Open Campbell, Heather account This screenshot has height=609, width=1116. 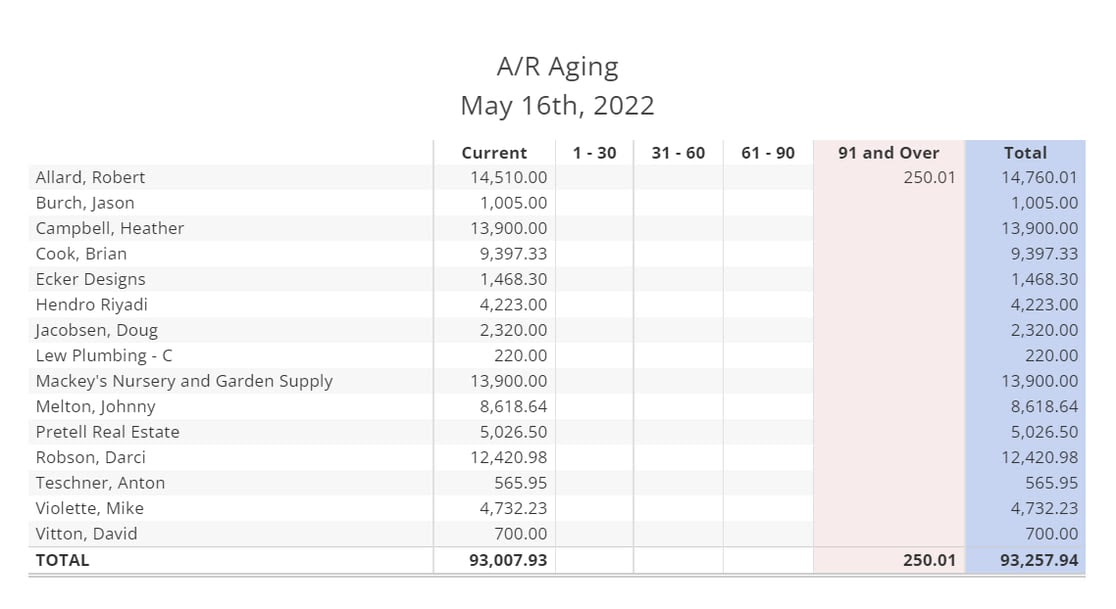pyautogui.click(x=110, y=228)
